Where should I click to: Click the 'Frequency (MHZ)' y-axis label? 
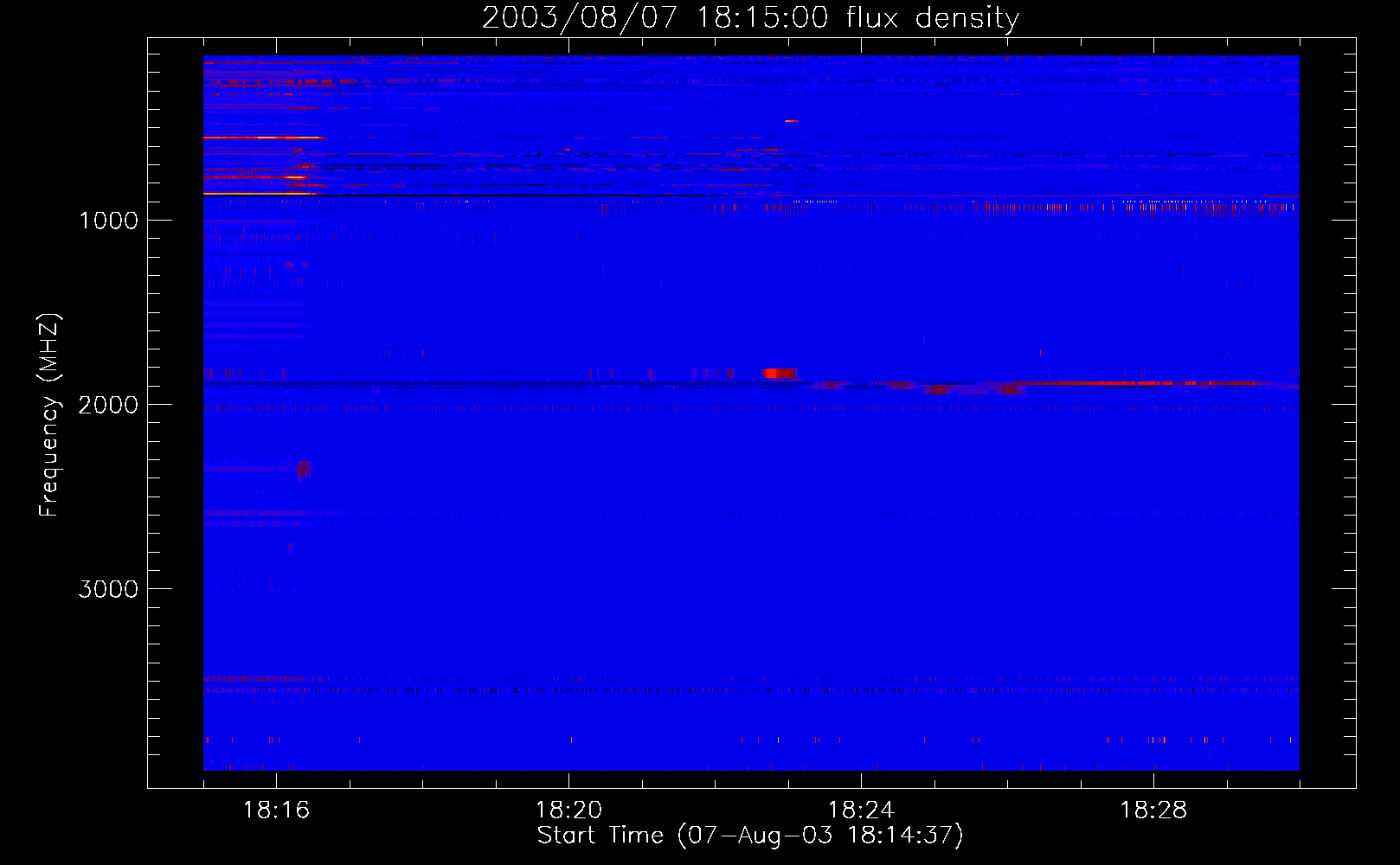click(50, 415)
